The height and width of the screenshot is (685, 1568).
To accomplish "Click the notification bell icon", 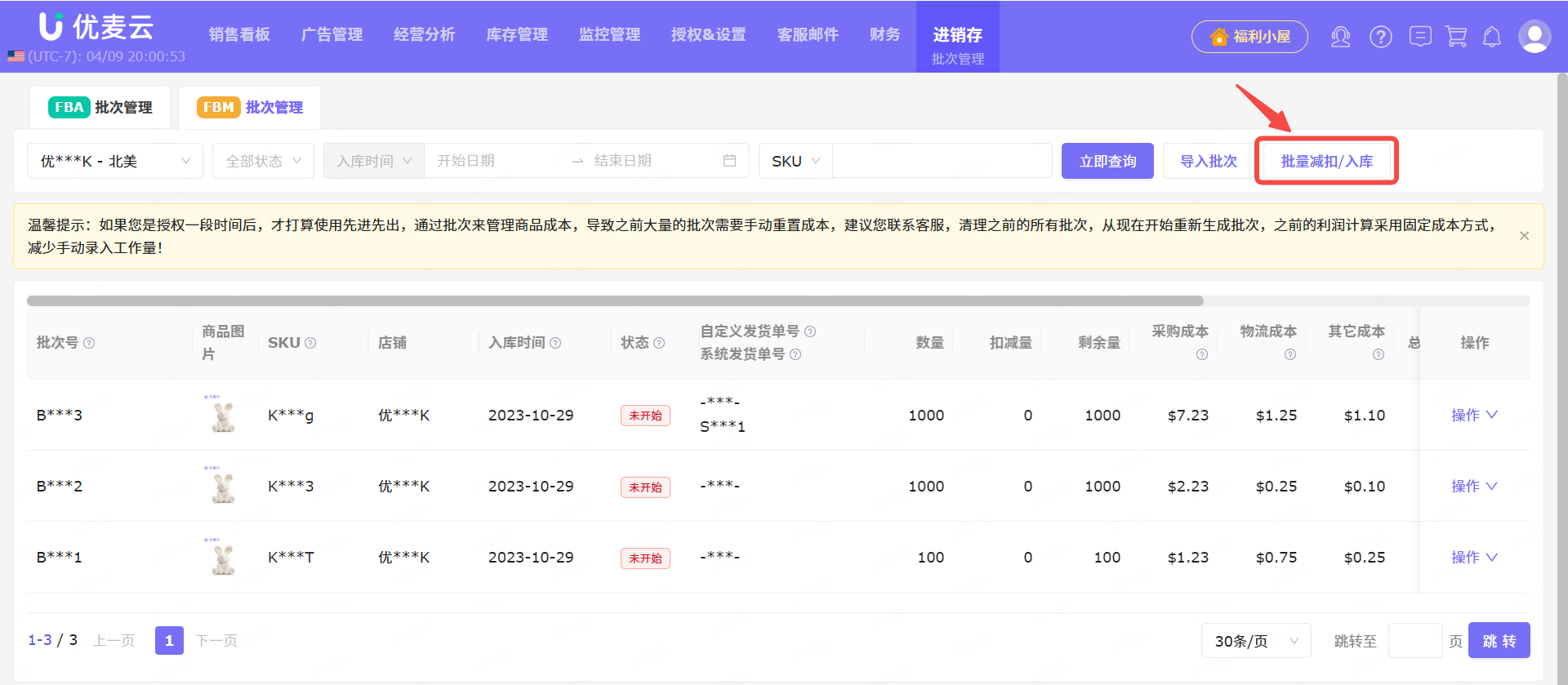I will point(1492,37).
